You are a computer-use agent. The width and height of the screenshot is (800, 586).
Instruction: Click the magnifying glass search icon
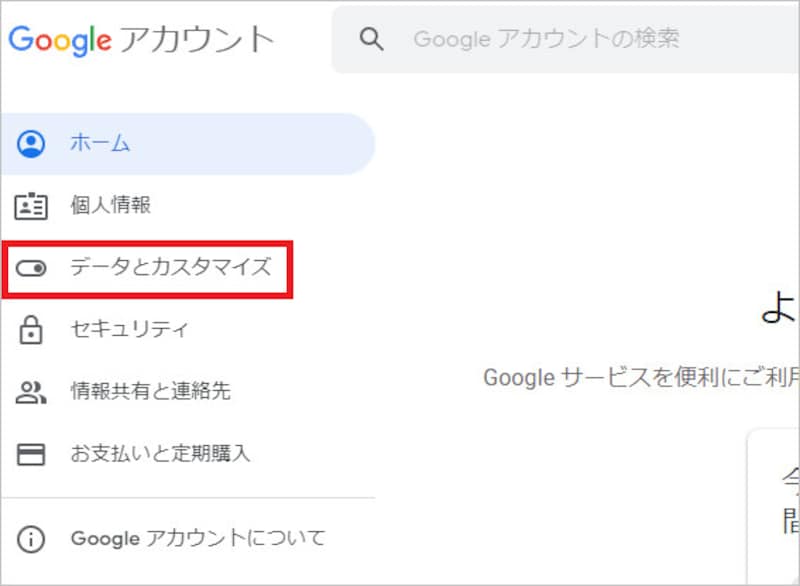(372, 39)
